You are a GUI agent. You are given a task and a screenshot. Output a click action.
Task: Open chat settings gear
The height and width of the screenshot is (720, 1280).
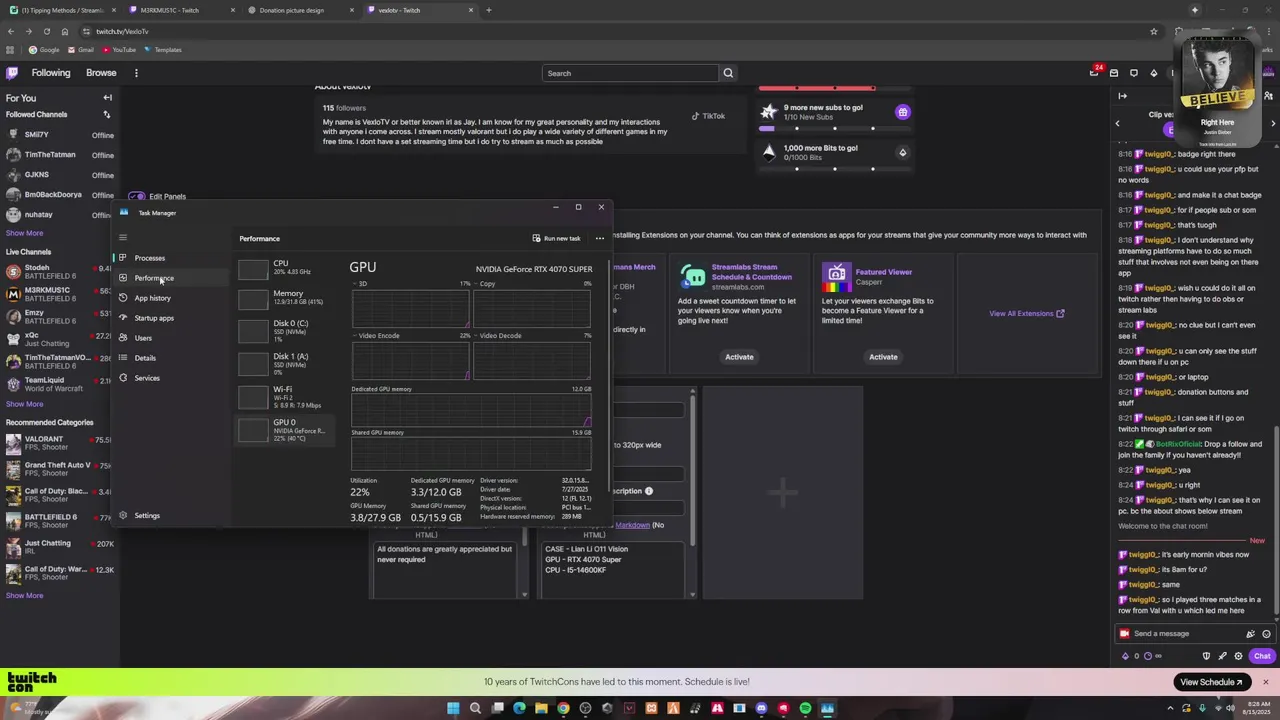1238,657
